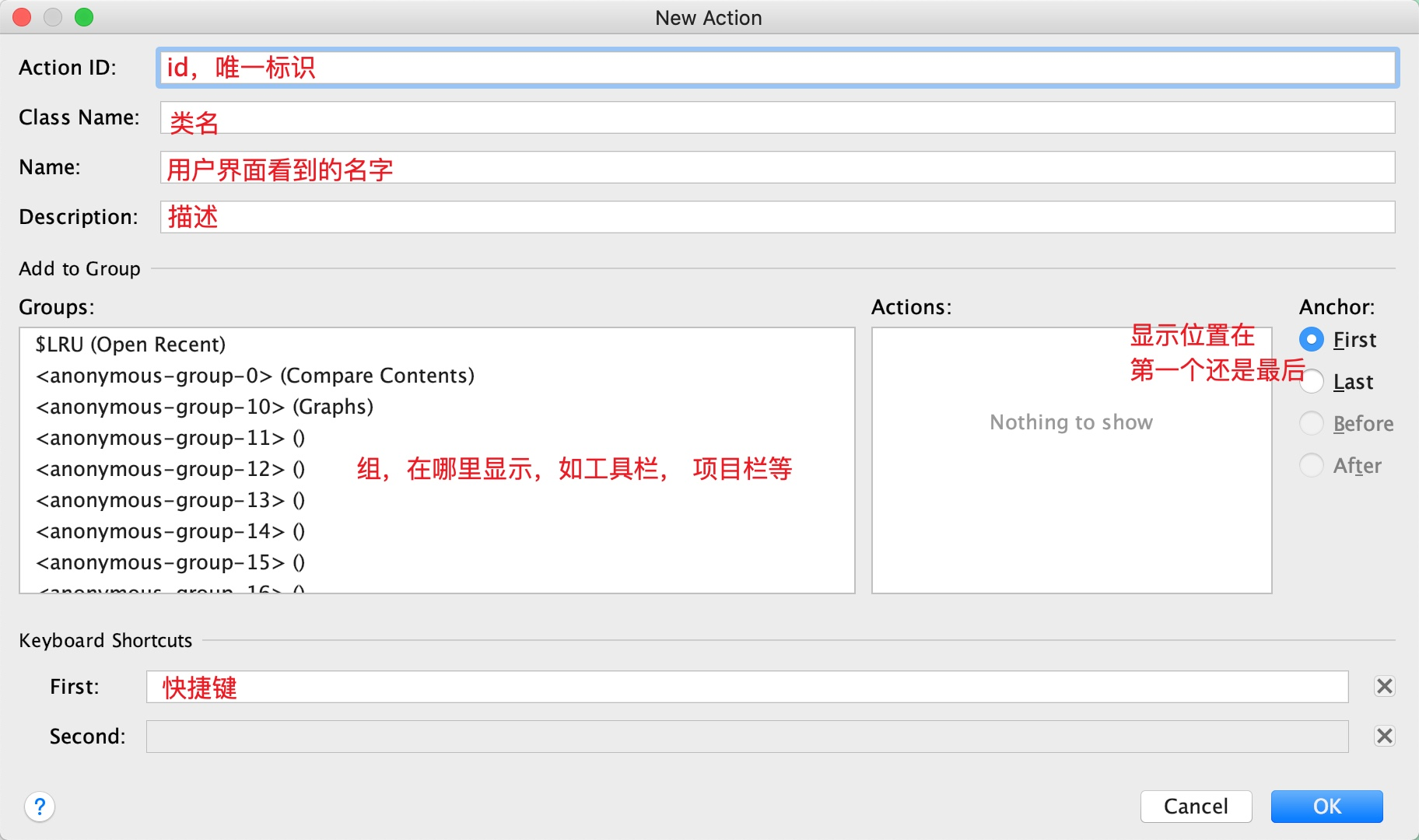Click the help question mark icon
This screenshot has height=840, width=1419.
[40, 807]
